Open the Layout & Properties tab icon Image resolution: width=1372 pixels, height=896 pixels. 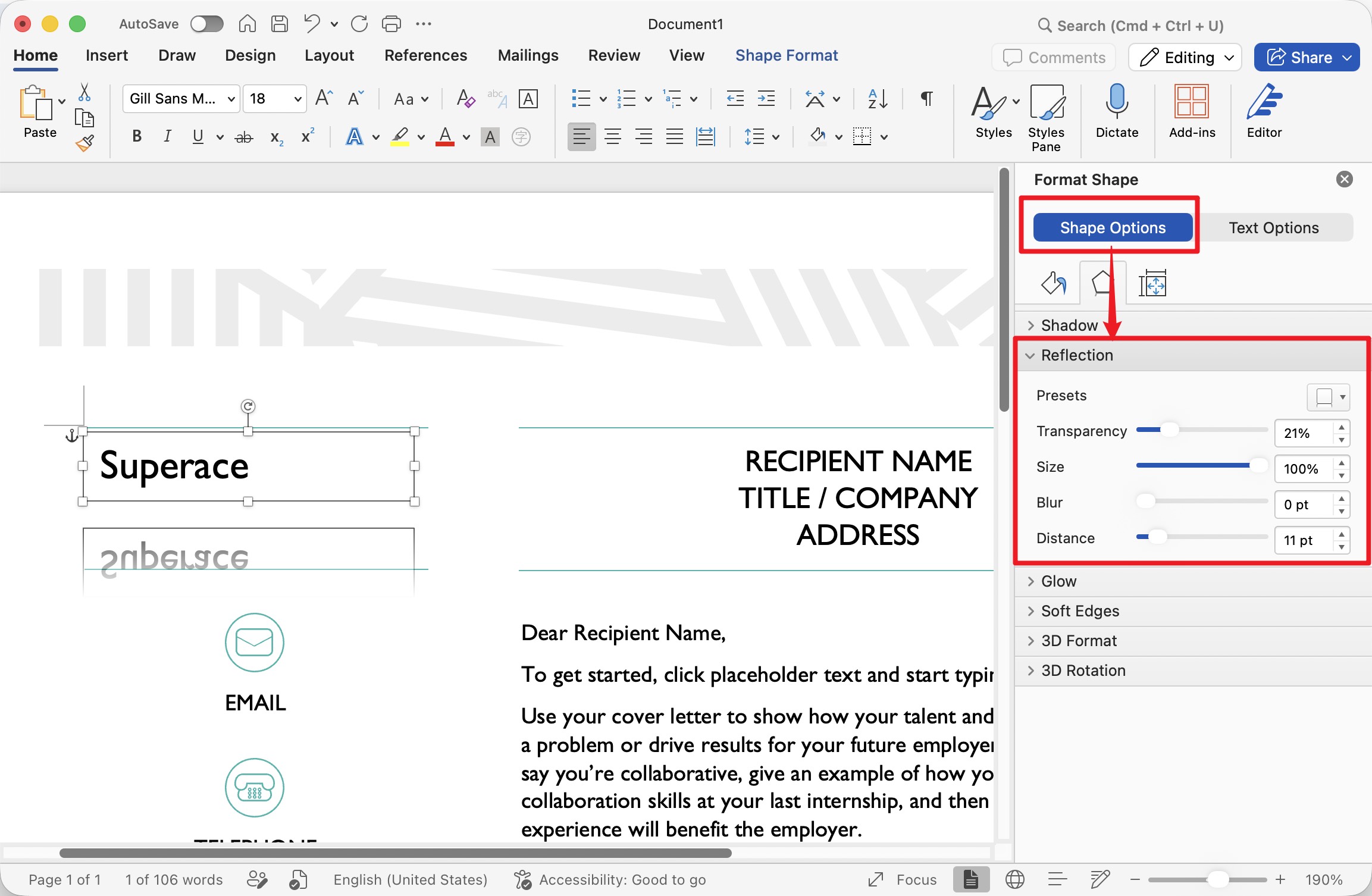pyautogui.click(x=1152, y=283)
